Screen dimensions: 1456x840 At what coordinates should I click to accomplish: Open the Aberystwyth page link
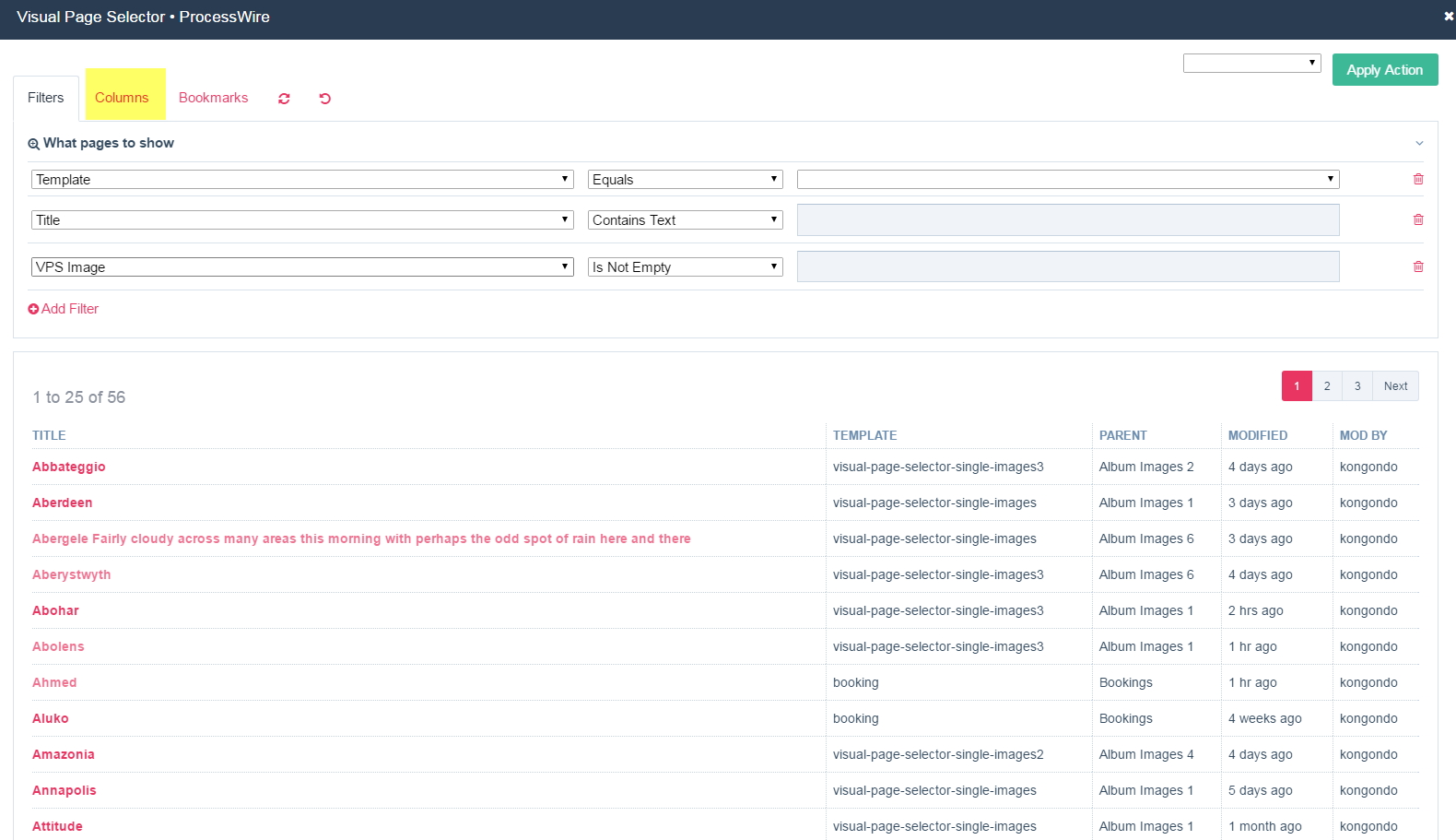pos(72,574)
